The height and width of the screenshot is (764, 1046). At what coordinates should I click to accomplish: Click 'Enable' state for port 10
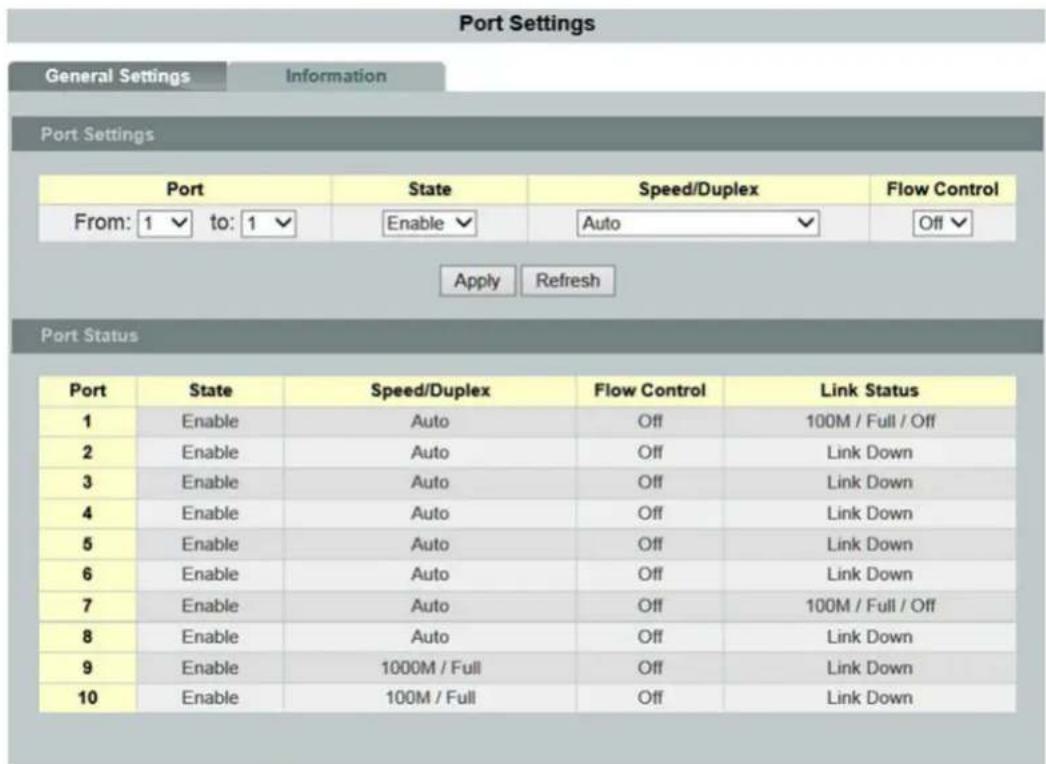[x=210, y=698]
